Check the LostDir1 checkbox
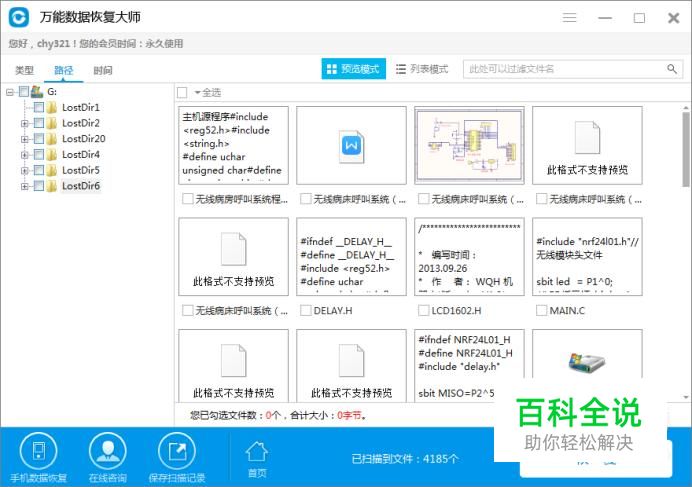The height and width of the screenshot is (487, 692). 39,107
